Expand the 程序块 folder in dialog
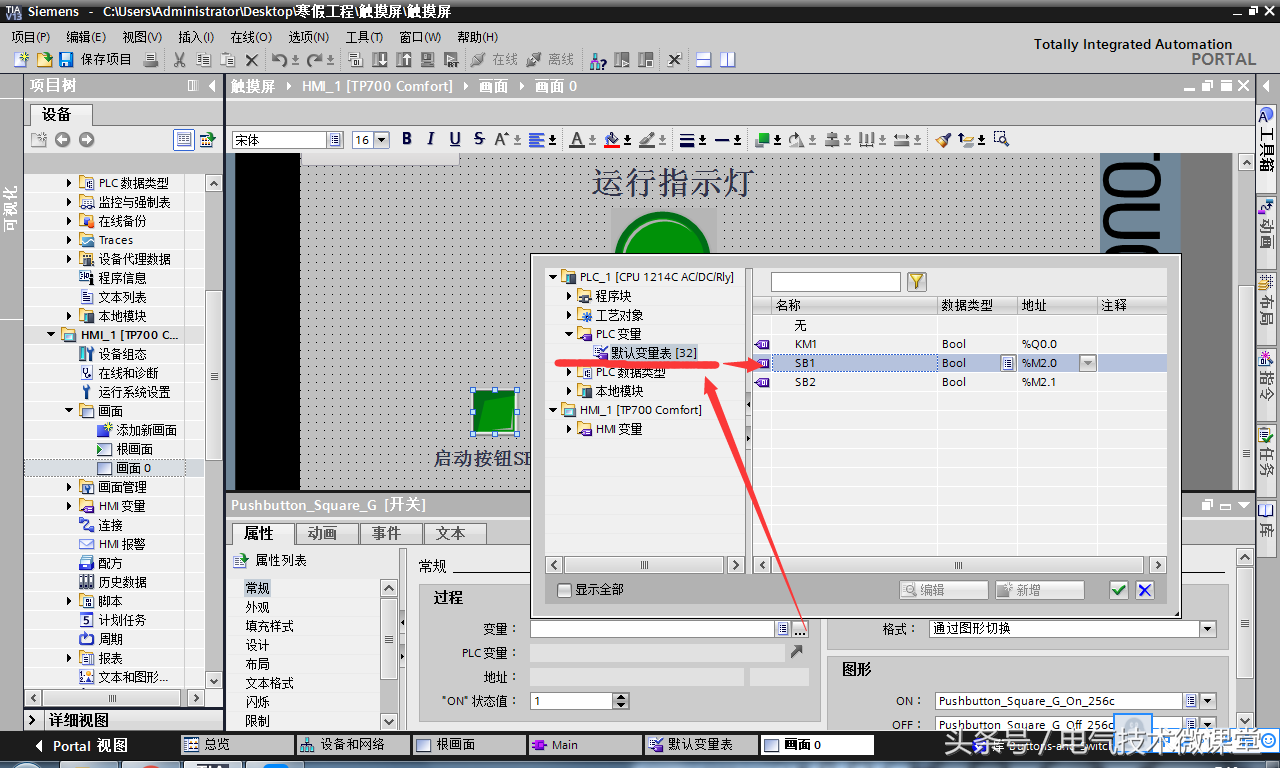Image resolution: width=1280 pixels, height=768 pixels. click(569, 296)
